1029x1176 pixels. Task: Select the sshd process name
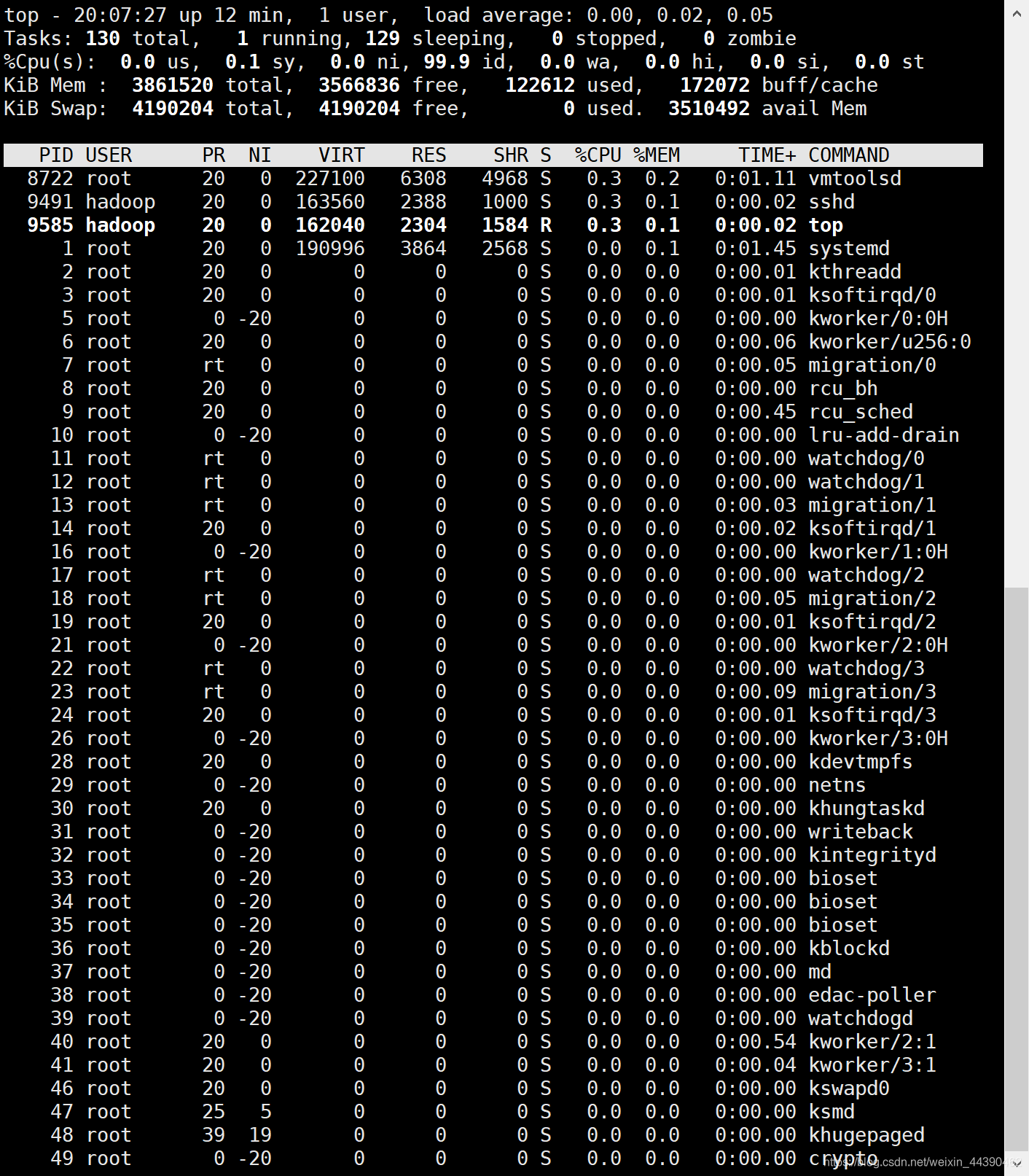click(x=832, y=202)
